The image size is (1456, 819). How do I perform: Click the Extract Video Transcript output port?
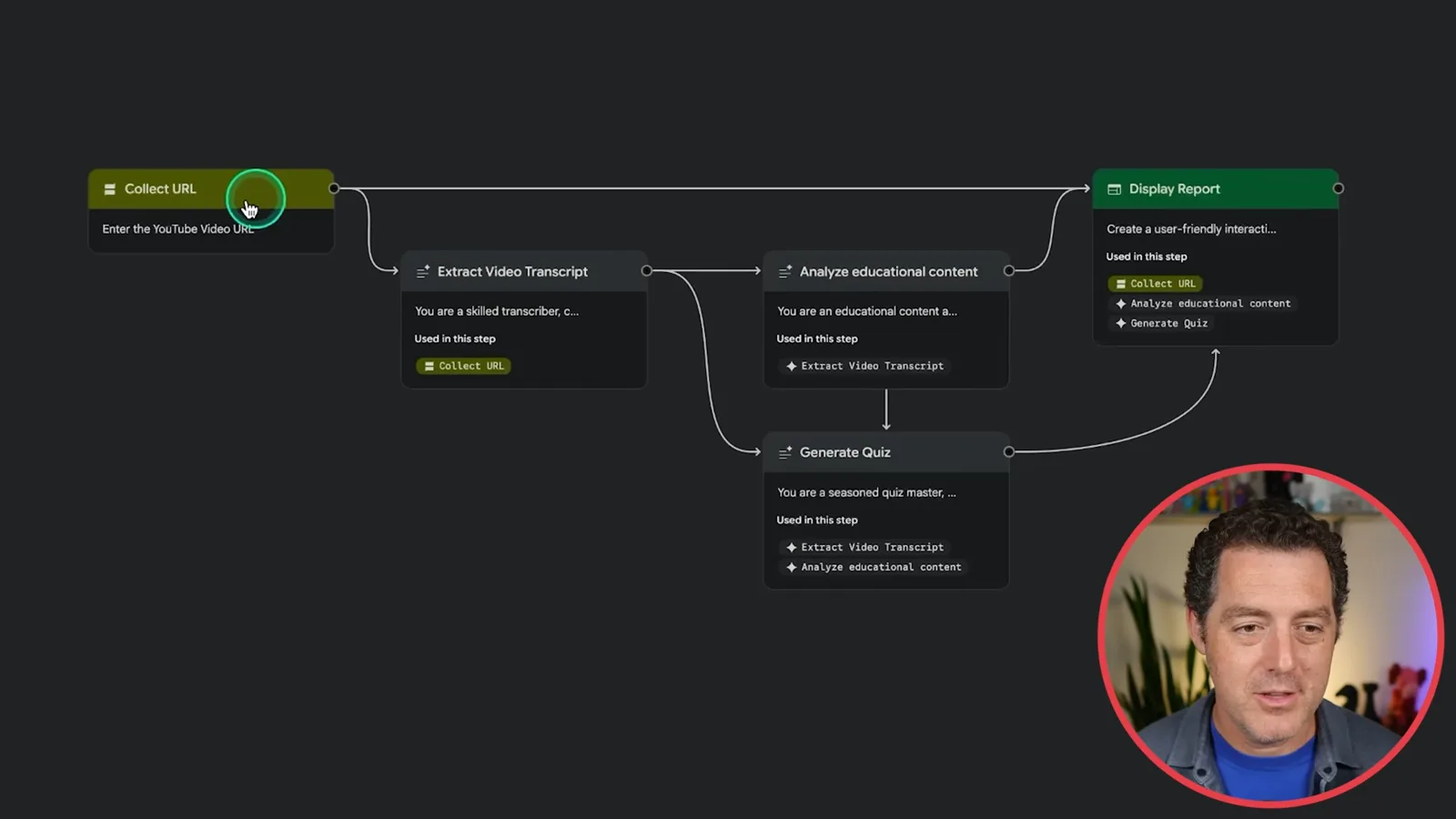point(646,270)
